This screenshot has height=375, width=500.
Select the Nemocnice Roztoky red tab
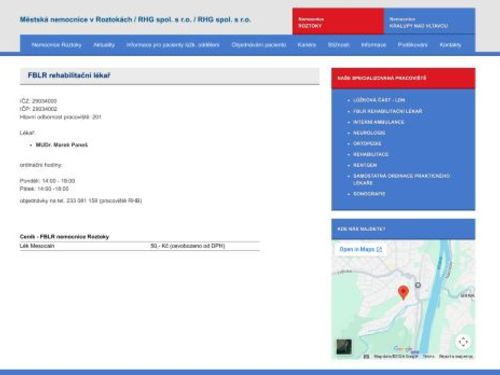pos(338,21)
